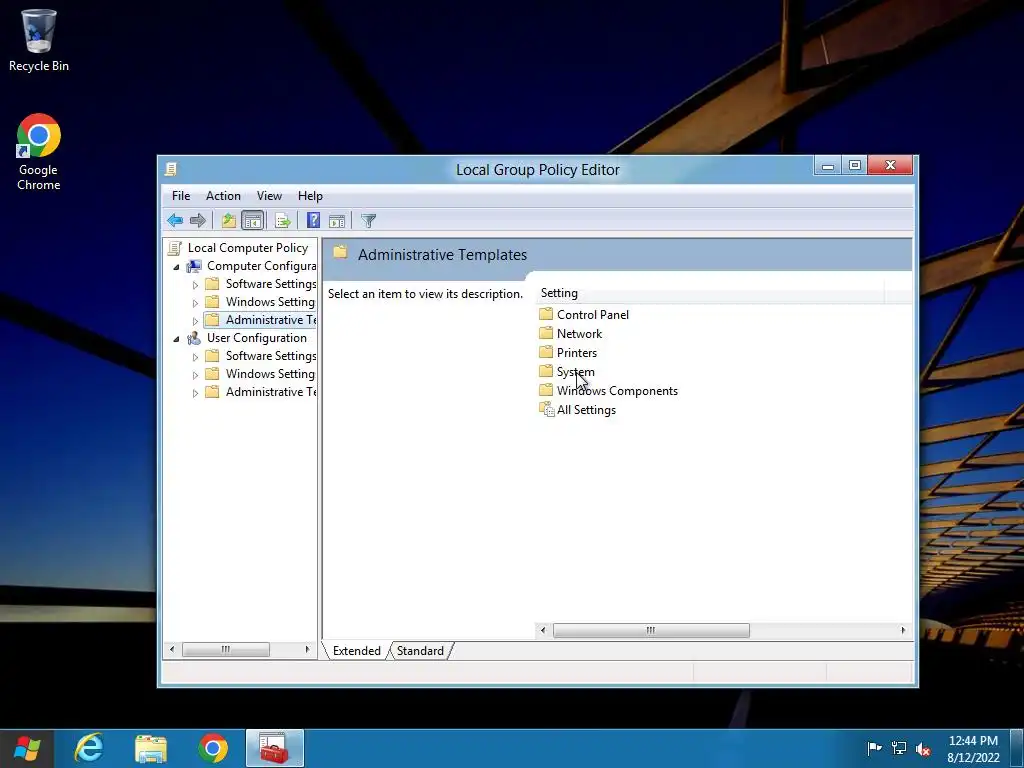Expand Administrative Templates under User Configuration
1024x768 pixels.
coord(195,392)
